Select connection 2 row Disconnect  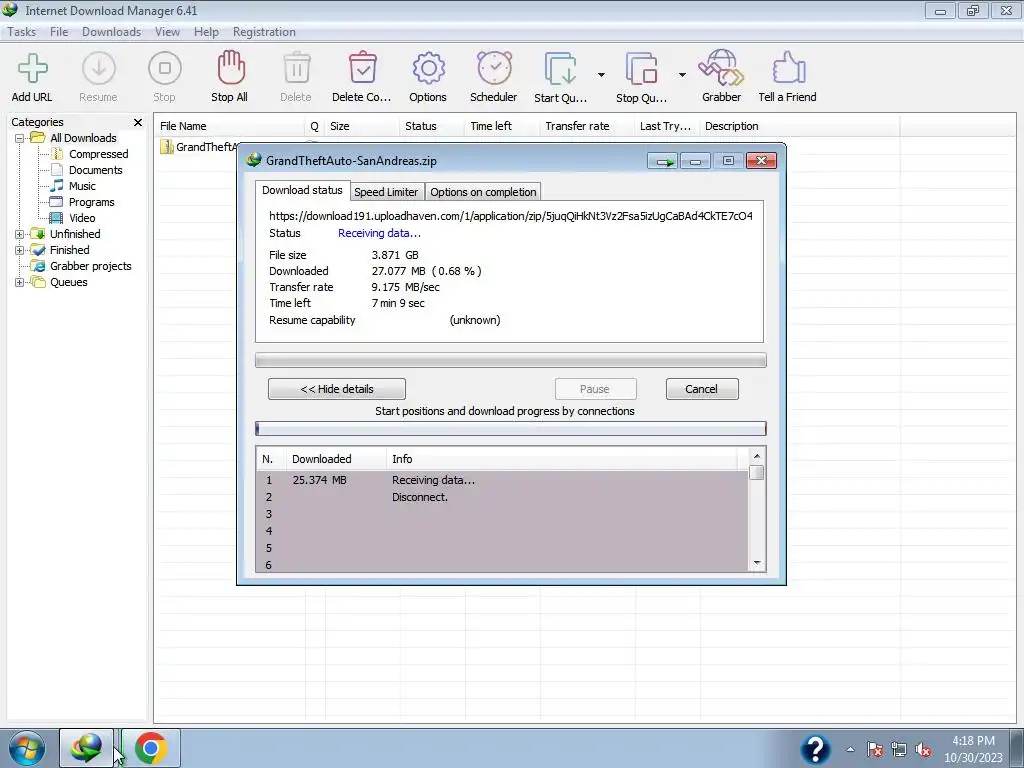coord(502,497)
